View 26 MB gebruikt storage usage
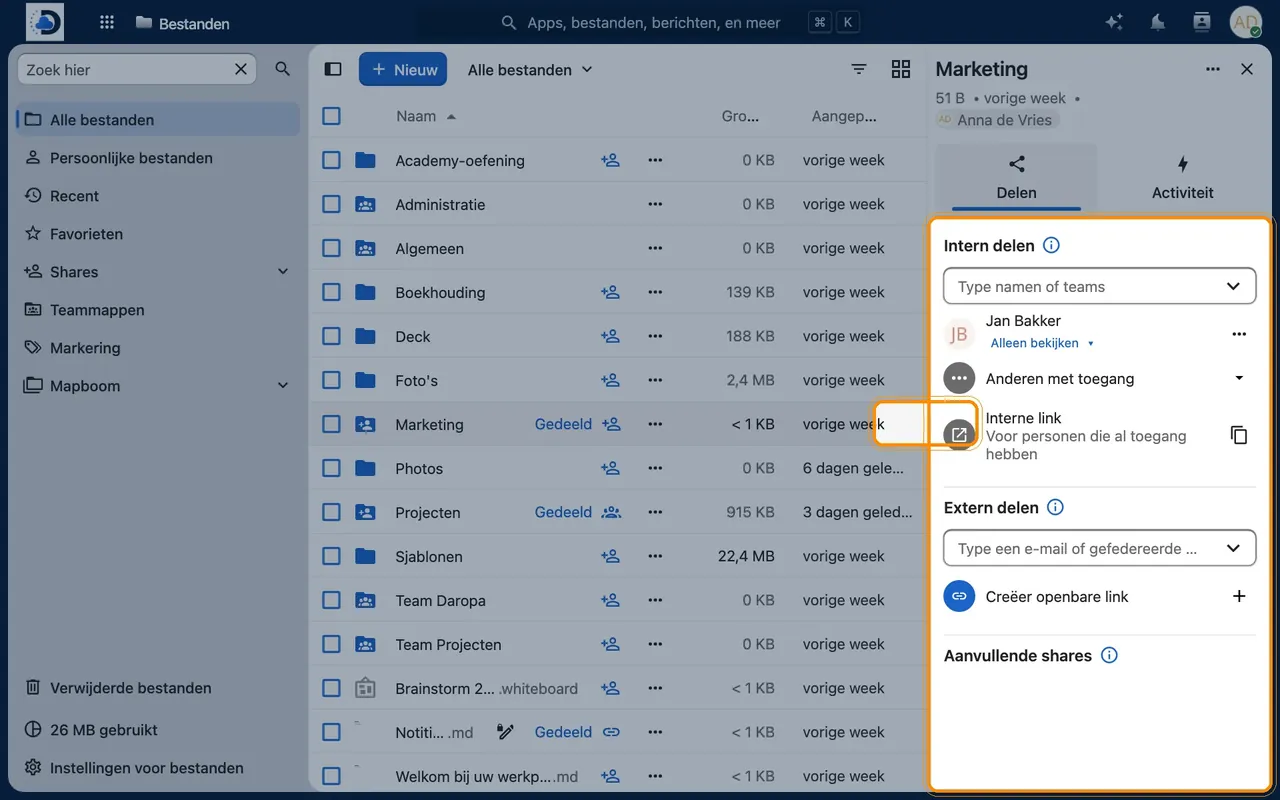Image resolution: width=1280 pixels, height=800 pixels. (x=158, y=730)
